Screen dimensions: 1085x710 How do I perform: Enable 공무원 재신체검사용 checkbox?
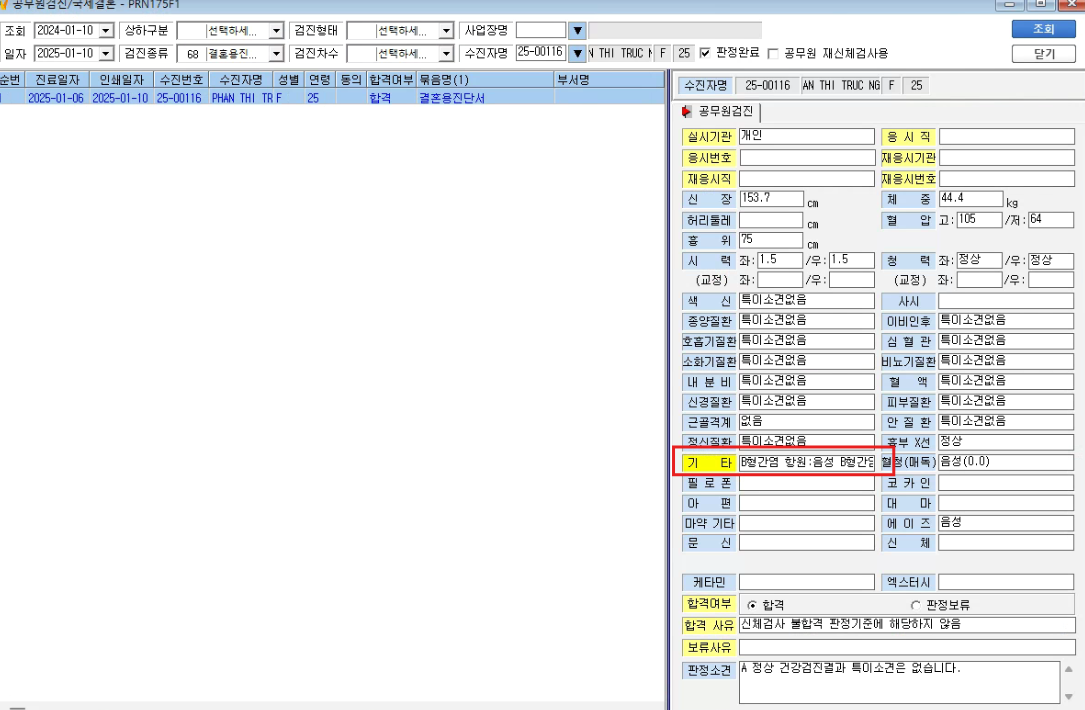click(x=773, y=53)
